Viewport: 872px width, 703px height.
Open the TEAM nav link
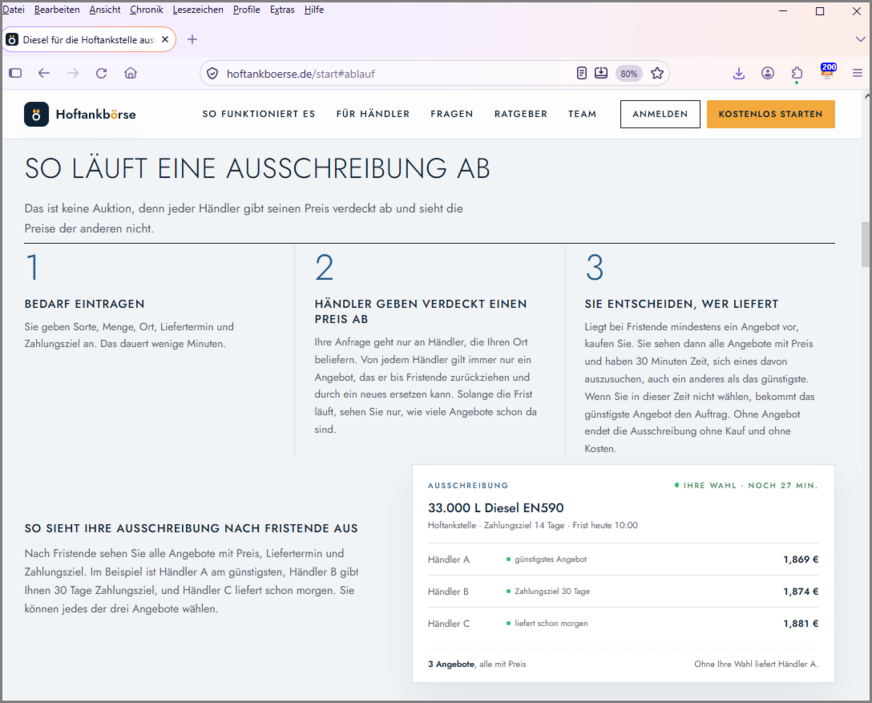point(582,114)
